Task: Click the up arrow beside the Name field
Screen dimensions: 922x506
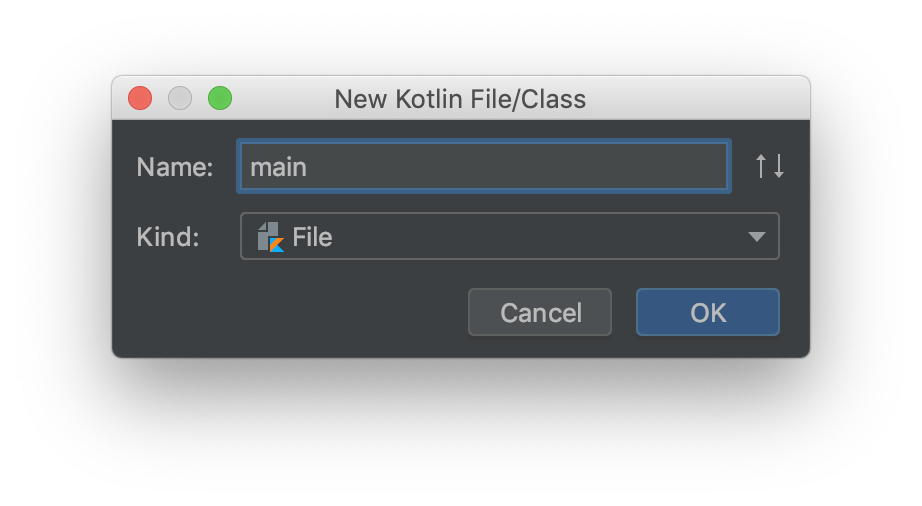Action: click(x=761, y=166)
